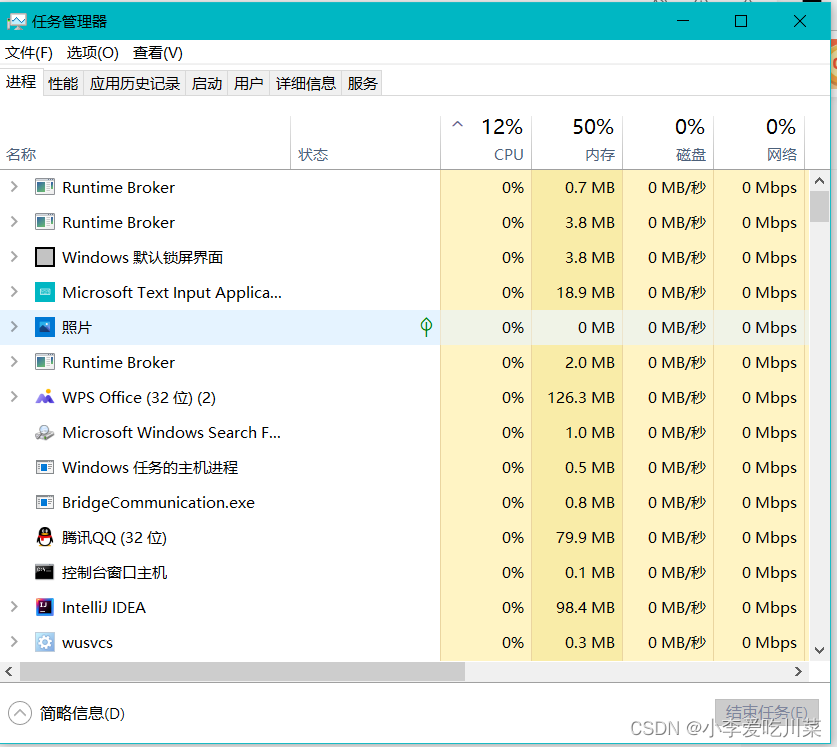Sort by the CPU column header
Image resolution: width=837 pixels, height=747 pixels.
[x=486, y=143]
